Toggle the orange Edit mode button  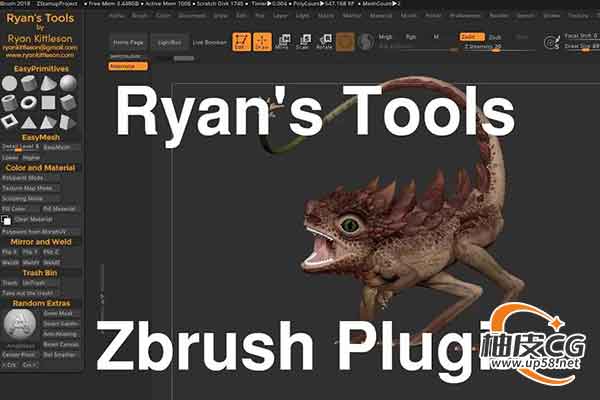pos(241,42)
